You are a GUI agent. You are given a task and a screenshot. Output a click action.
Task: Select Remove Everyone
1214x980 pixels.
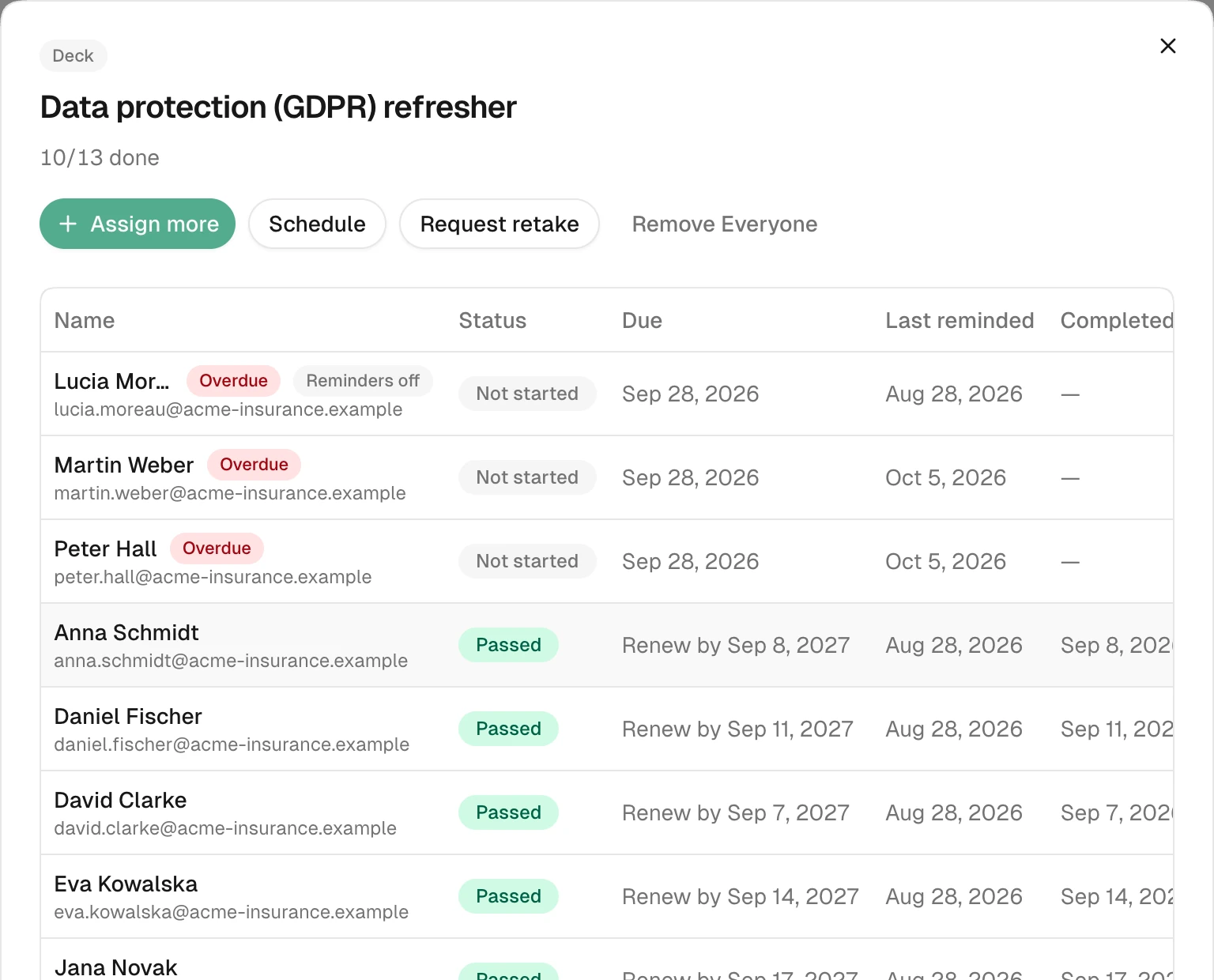pos(725,224)
